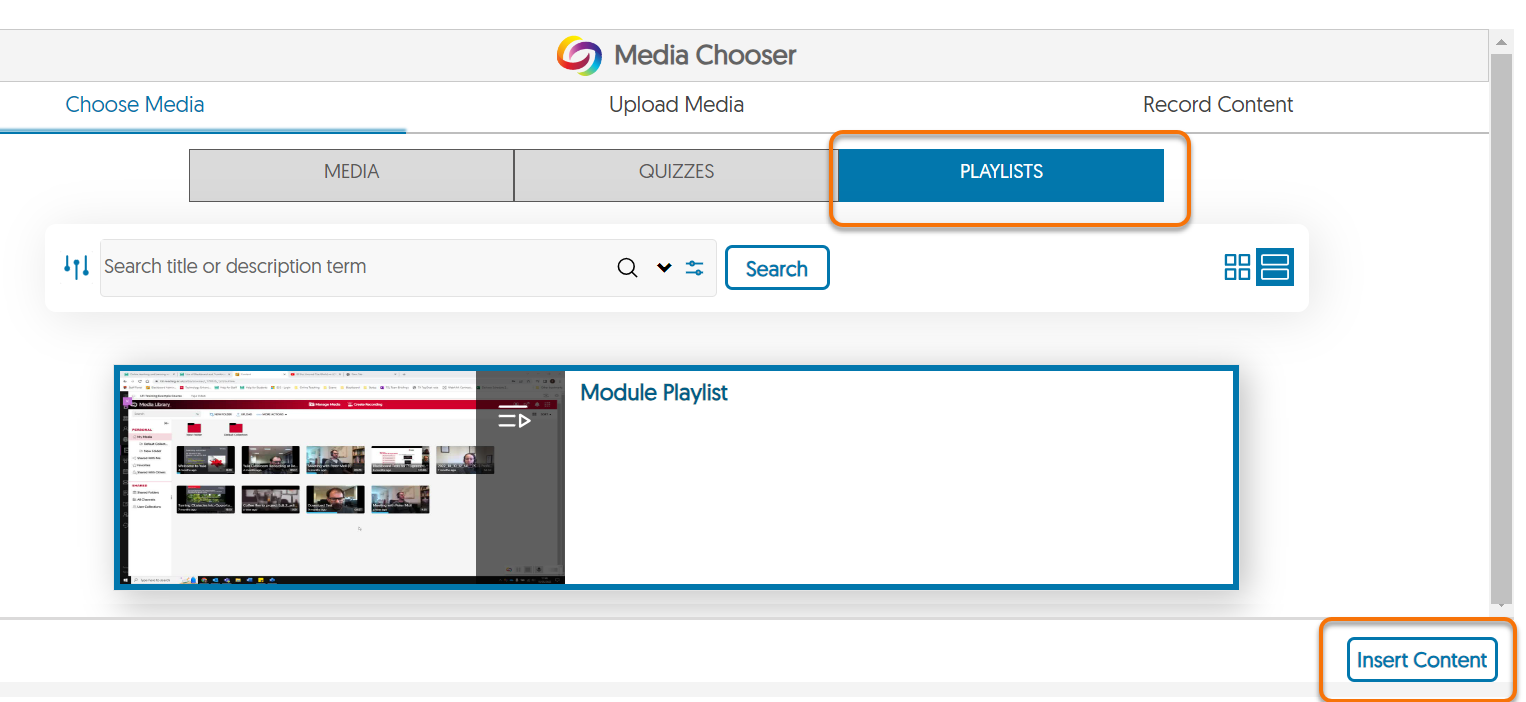Expand the search options chevron

[664, 268]
